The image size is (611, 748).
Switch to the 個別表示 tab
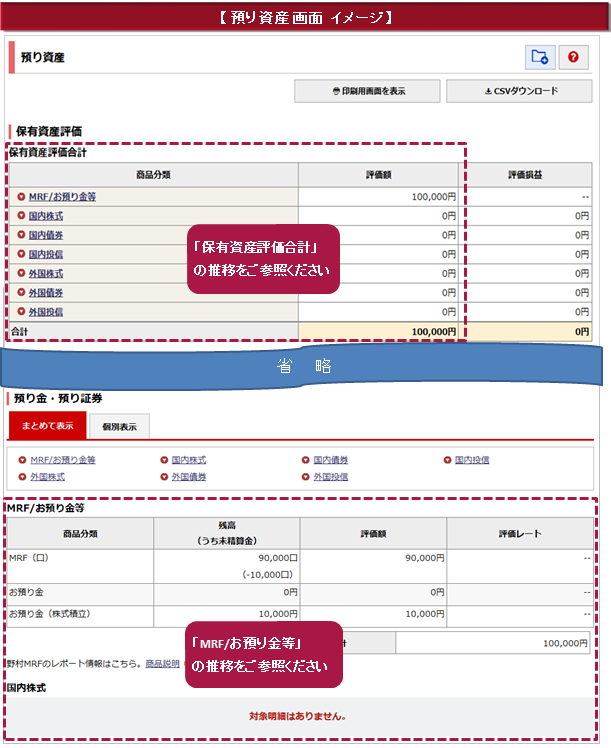point(120,427)
